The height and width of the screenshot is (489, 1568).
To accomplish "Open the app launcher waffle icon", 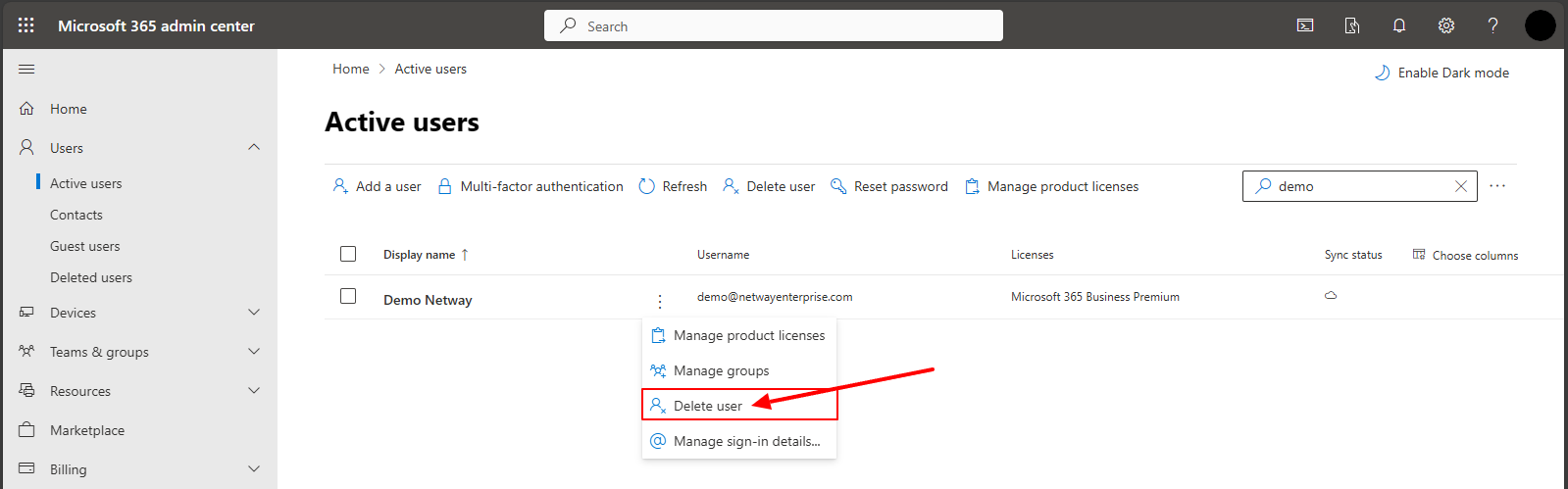I will (26, 25).
